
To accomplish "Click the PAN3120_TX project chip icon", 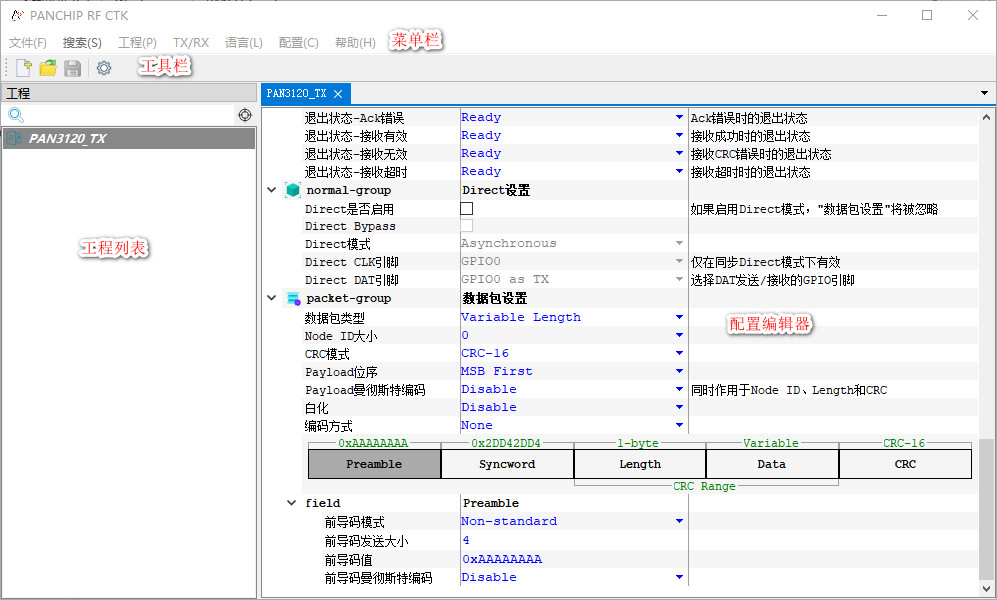I will (x=14, y=139).
